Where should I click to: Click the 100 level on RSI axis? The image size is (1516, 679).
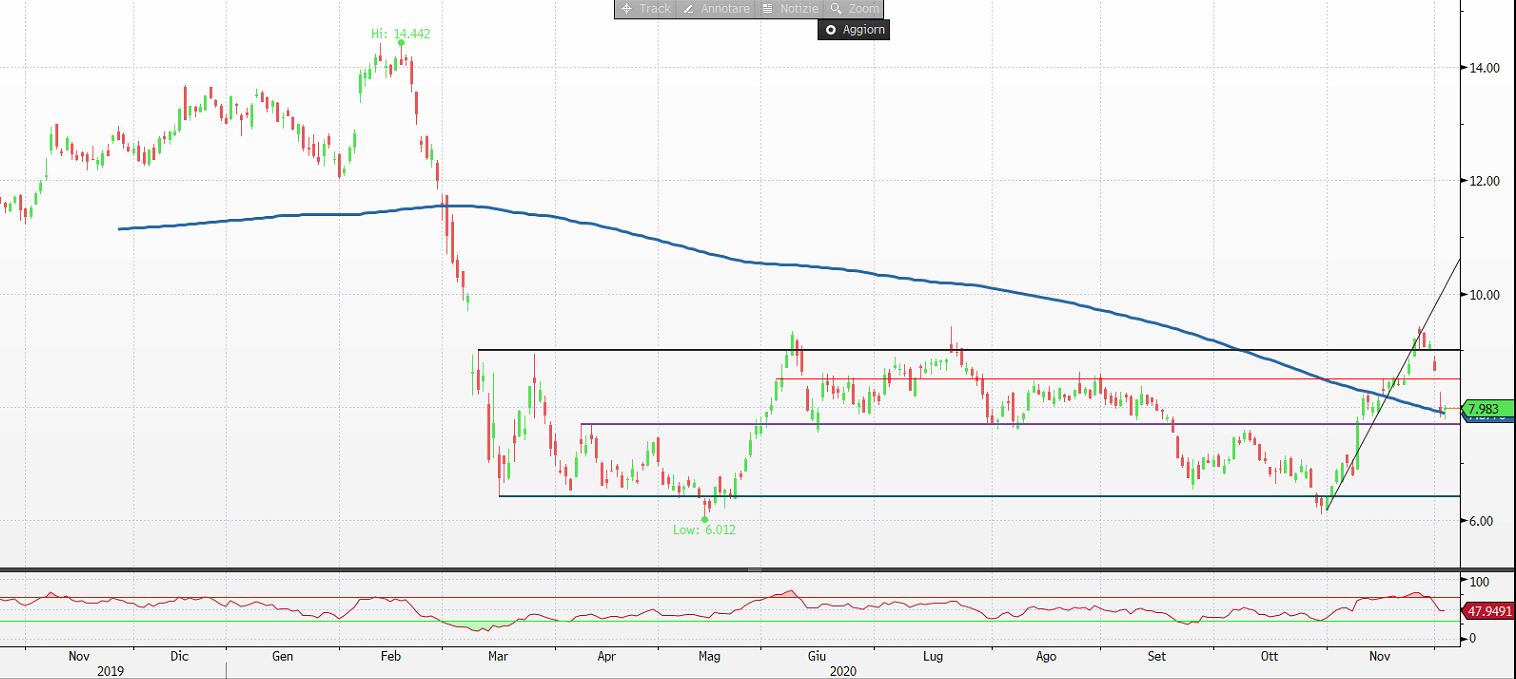tap(1476, 581)
